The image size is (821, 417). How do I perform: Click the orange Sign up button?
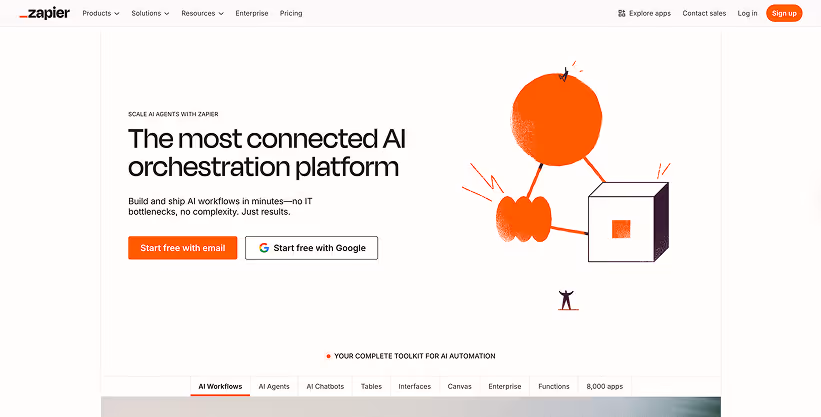click(x=784, y=13)
